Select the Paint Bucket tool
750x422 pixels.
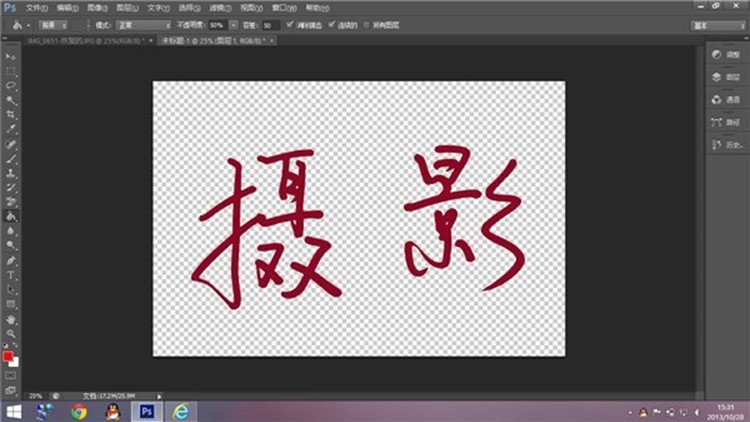(x=11, y=215)
